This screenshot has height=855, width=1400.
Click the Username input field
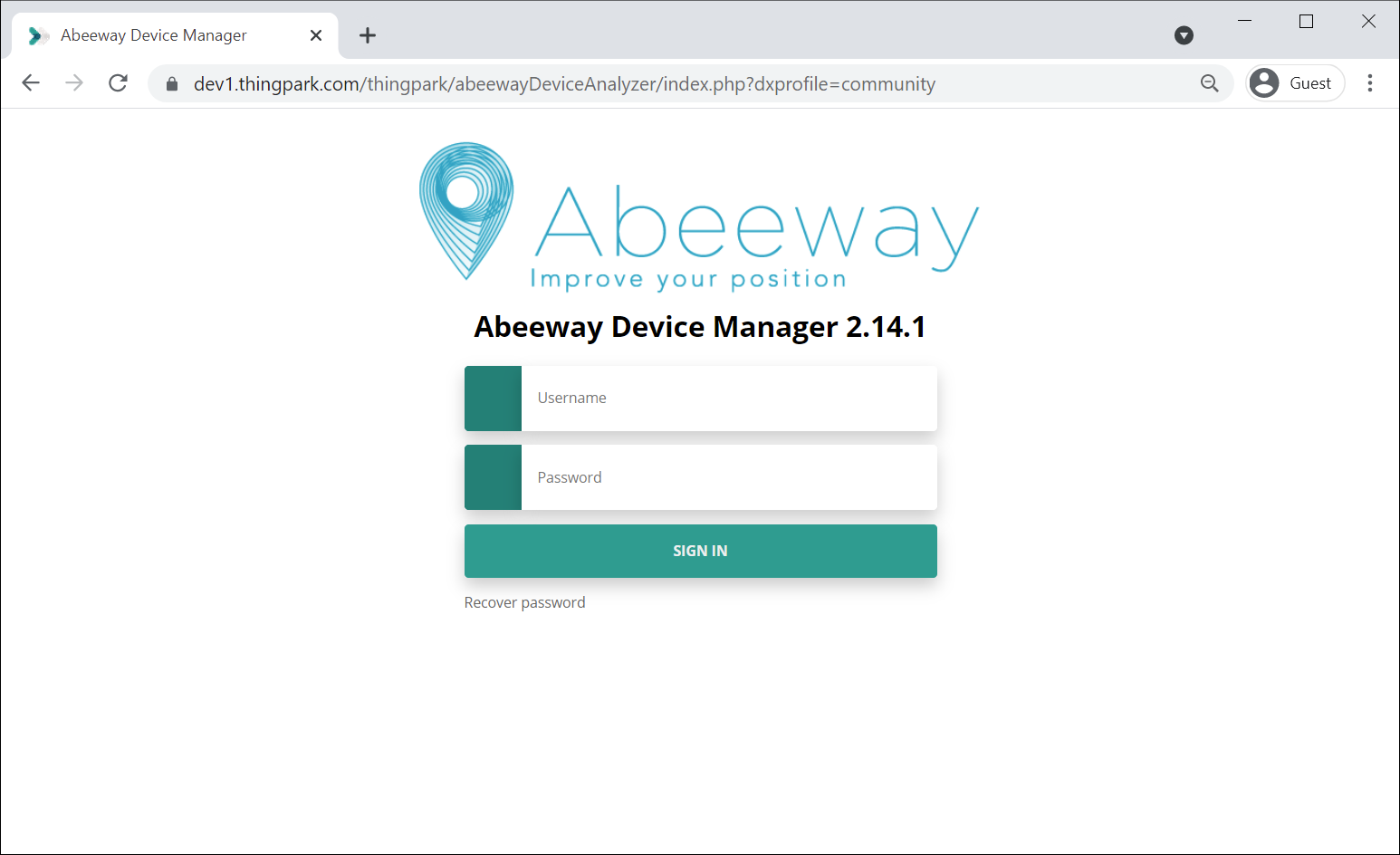pos(729,399)
